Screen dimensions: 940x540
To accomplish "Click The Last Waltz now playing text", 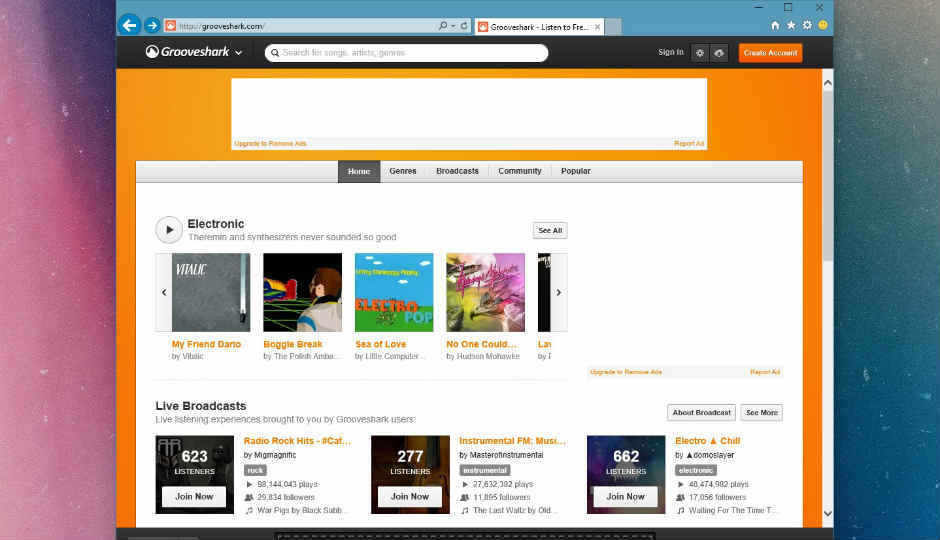I will [x=516, y=511].
